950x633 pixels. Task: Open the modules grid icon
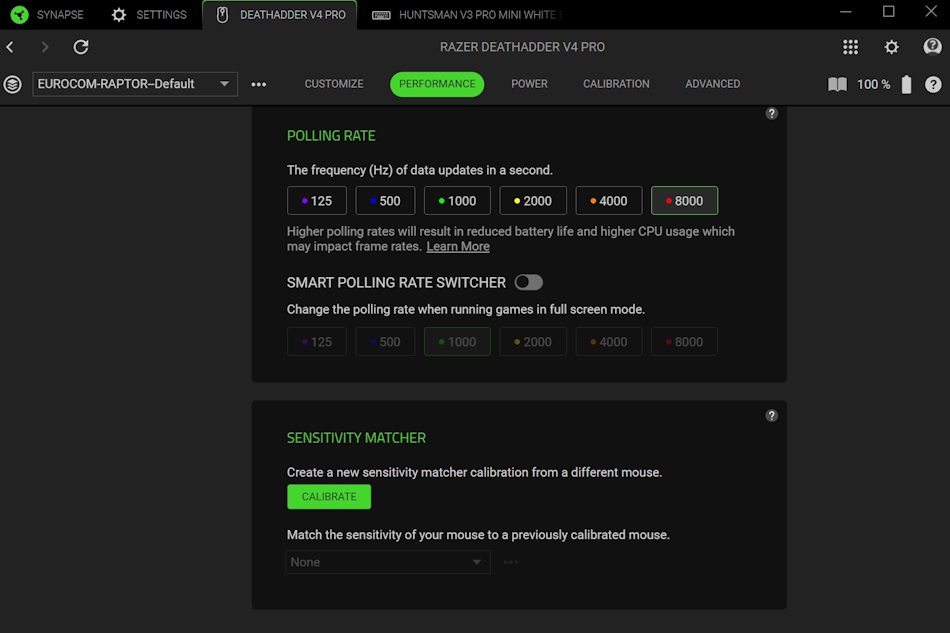tap(850, 47)
